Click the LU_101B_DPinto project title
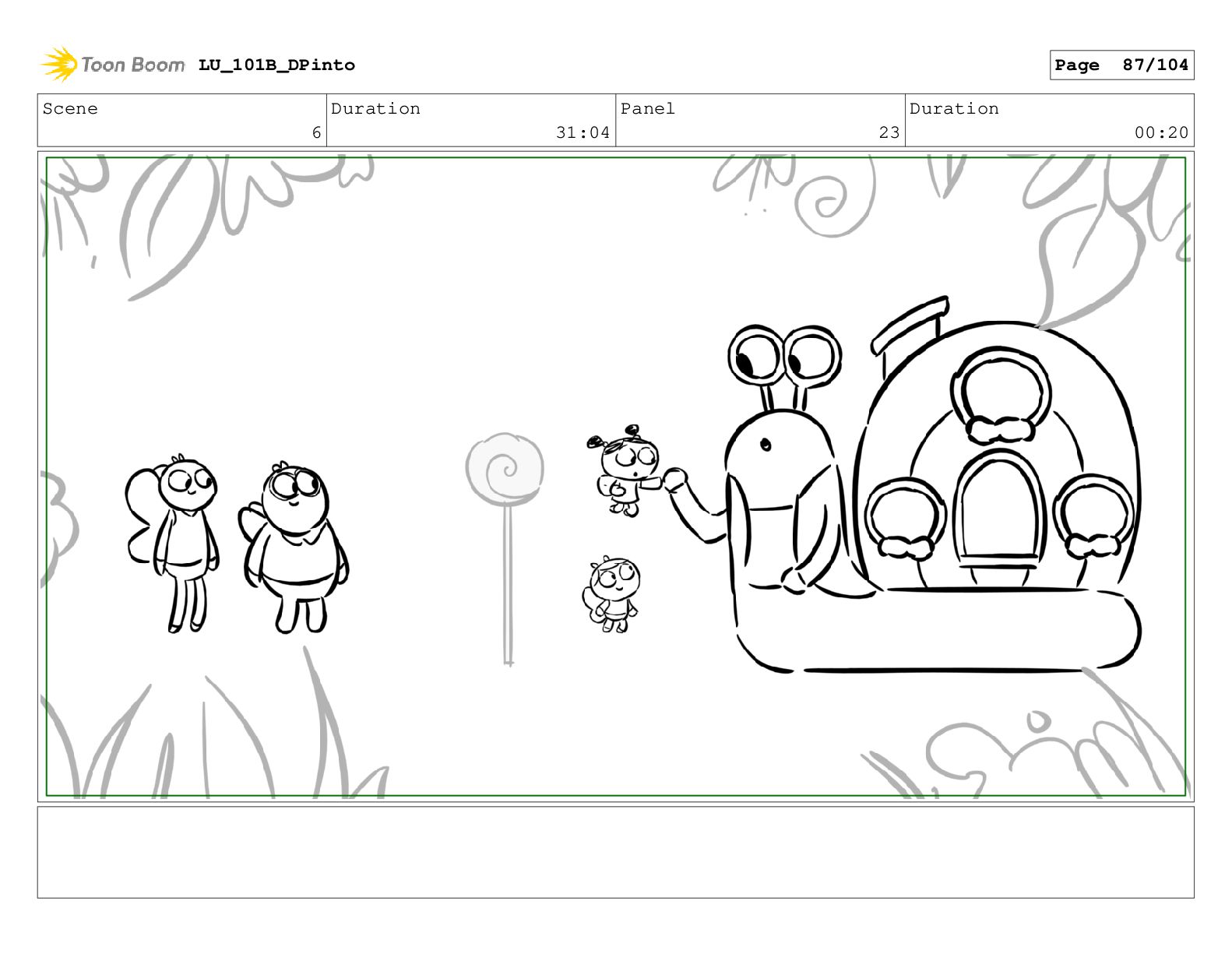Screen dimensions: 1232x954 (276, 65)
